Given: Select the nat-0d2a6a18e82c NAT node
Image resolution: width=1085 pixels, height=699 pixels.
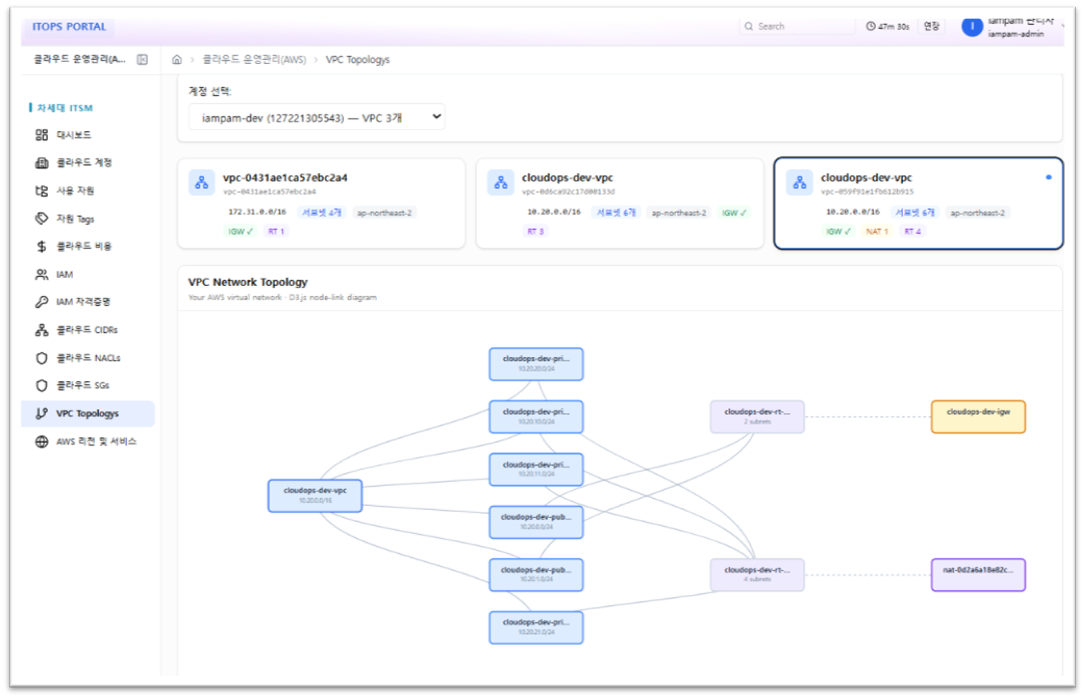Looking at the screenshot, I should tap(978, 574).
